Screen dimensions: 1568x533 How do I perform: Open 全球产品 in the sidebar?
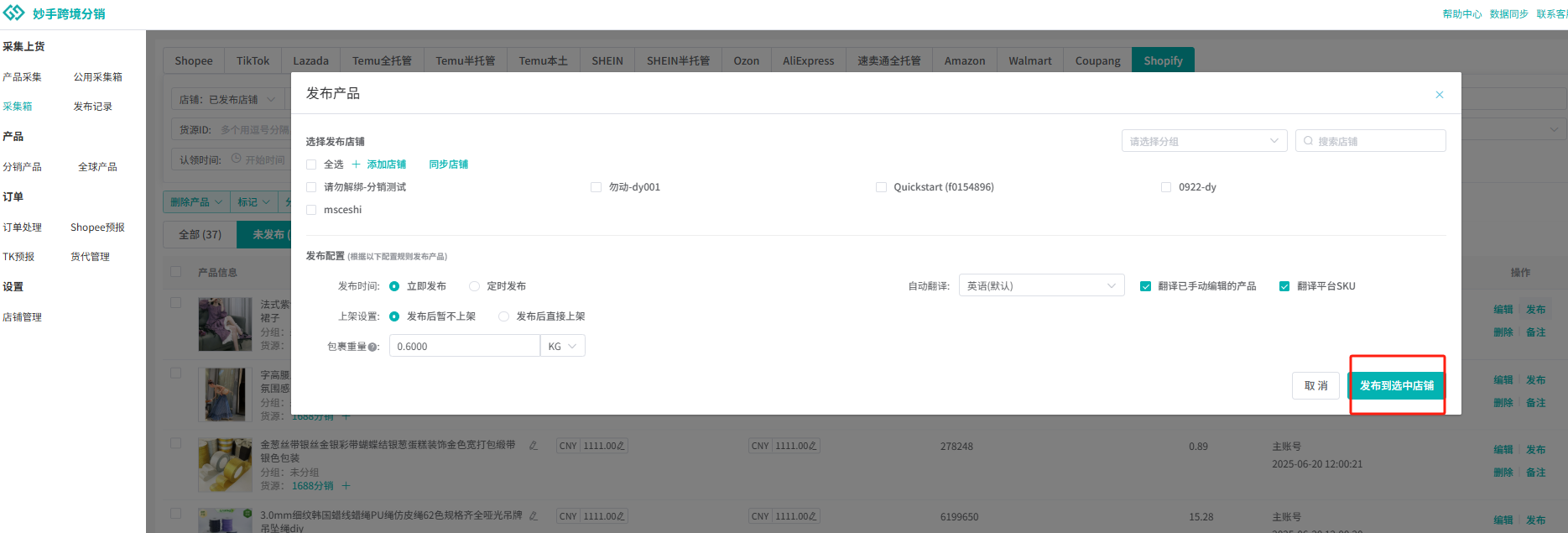coord(98,167)
